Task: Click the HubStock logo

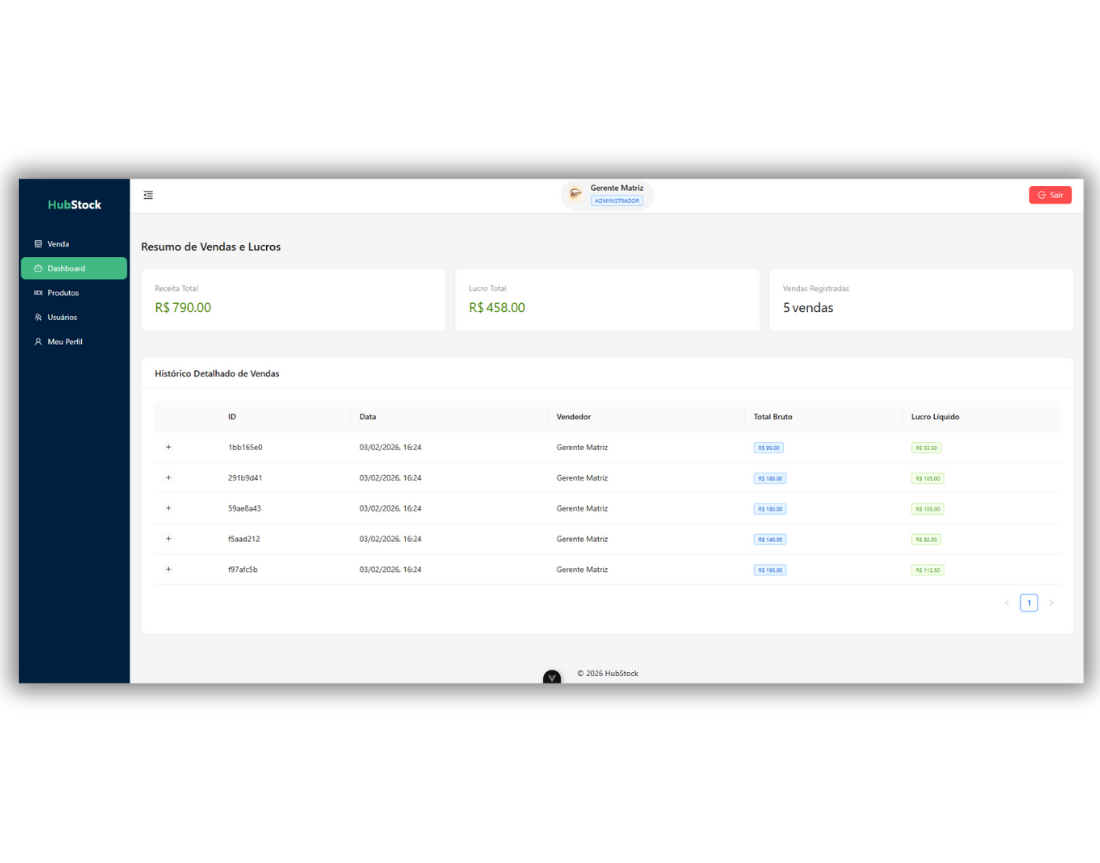Action: click(x=73, y=204)
